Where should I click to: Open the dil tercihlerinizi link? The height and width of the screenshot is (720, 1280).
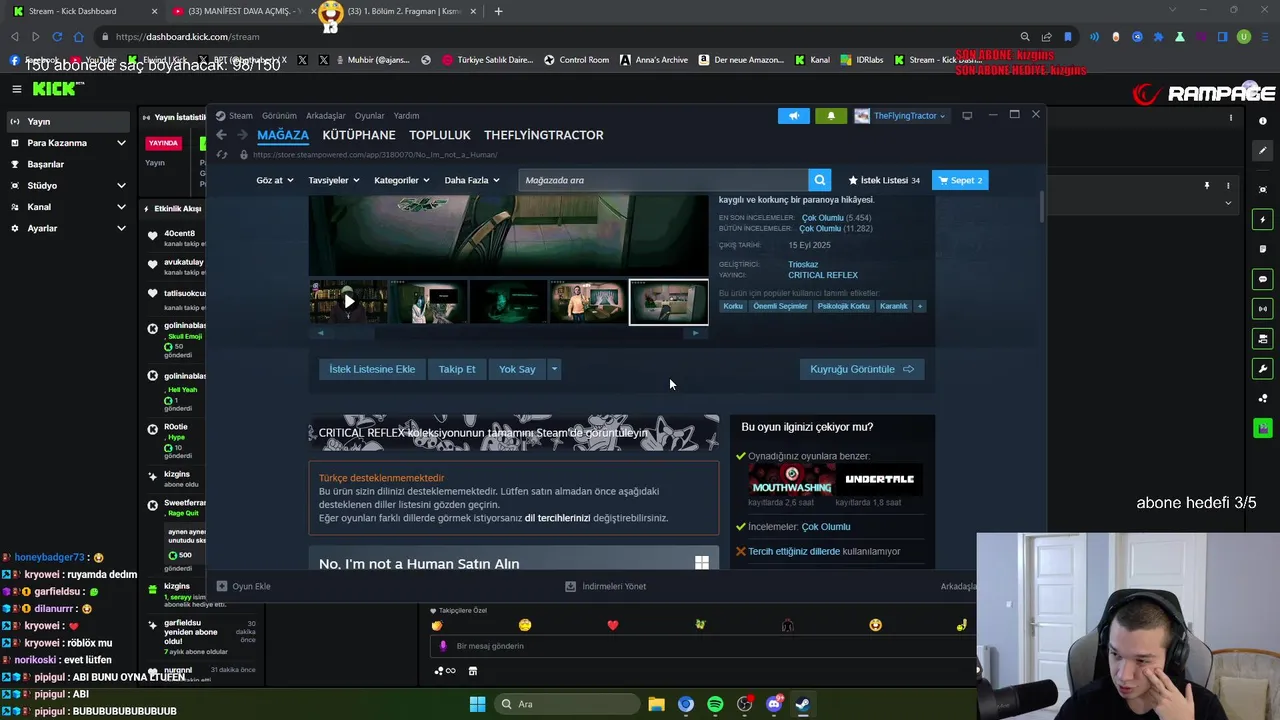557,518
